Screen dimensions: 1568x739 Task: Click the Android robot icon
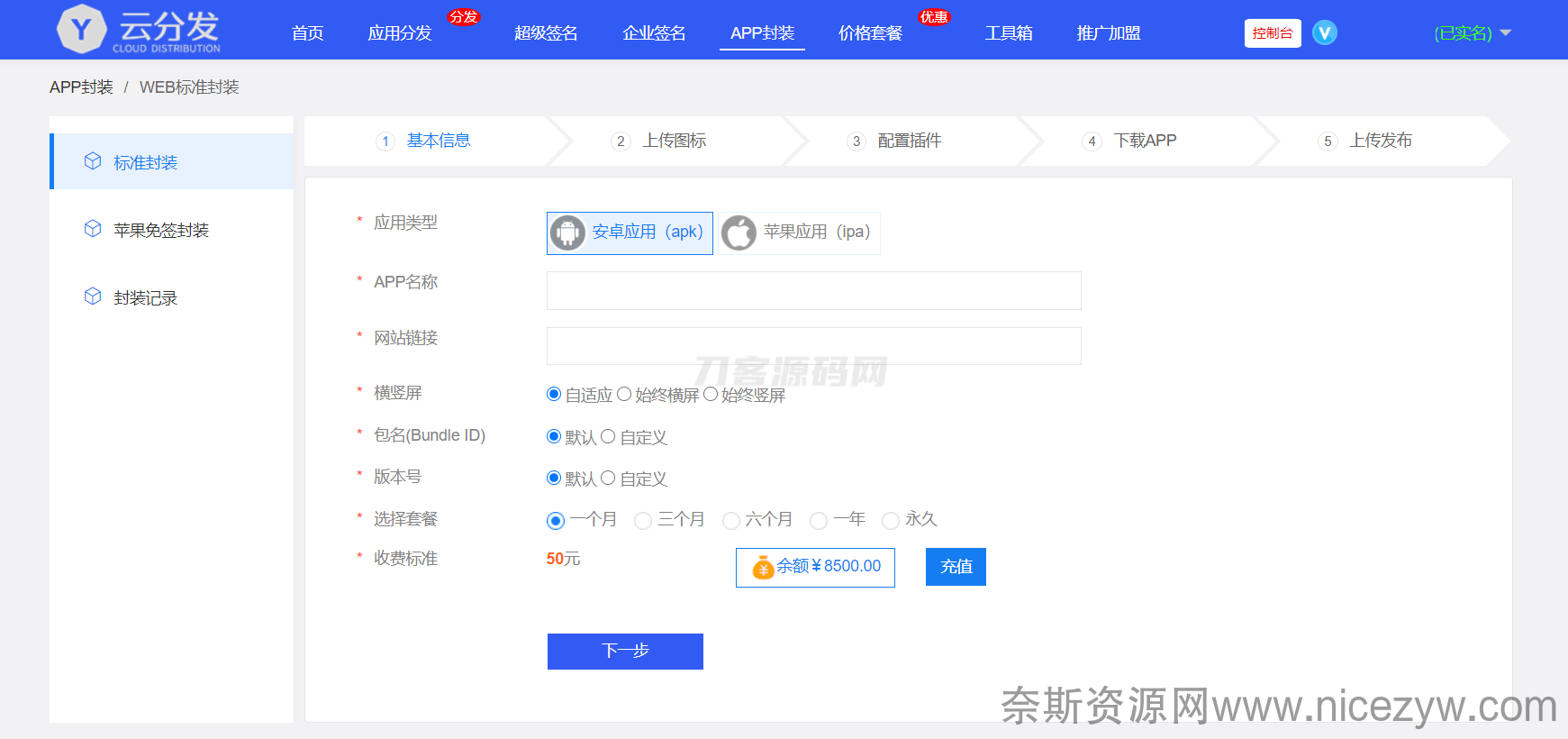pyautogui.click(x=567, y=233)
